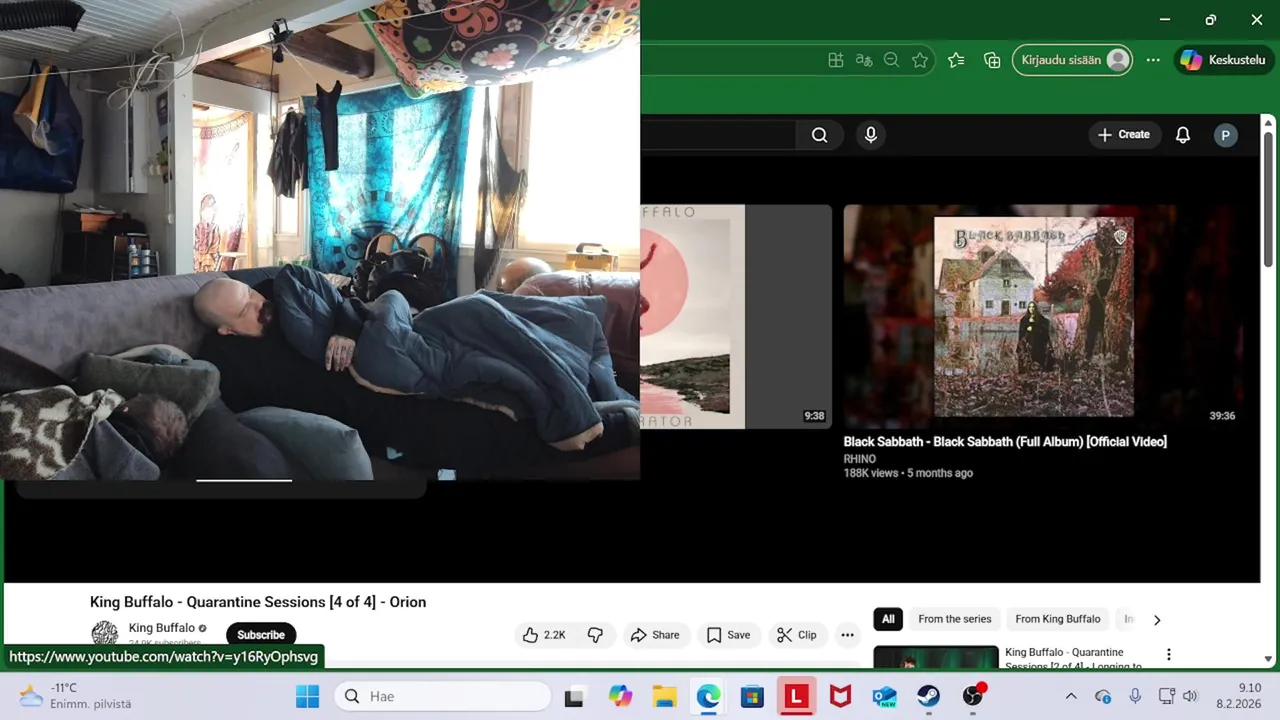Open the clock and date 8.2.2026
The image size is (1280, 720).
tap(1239, 696)
